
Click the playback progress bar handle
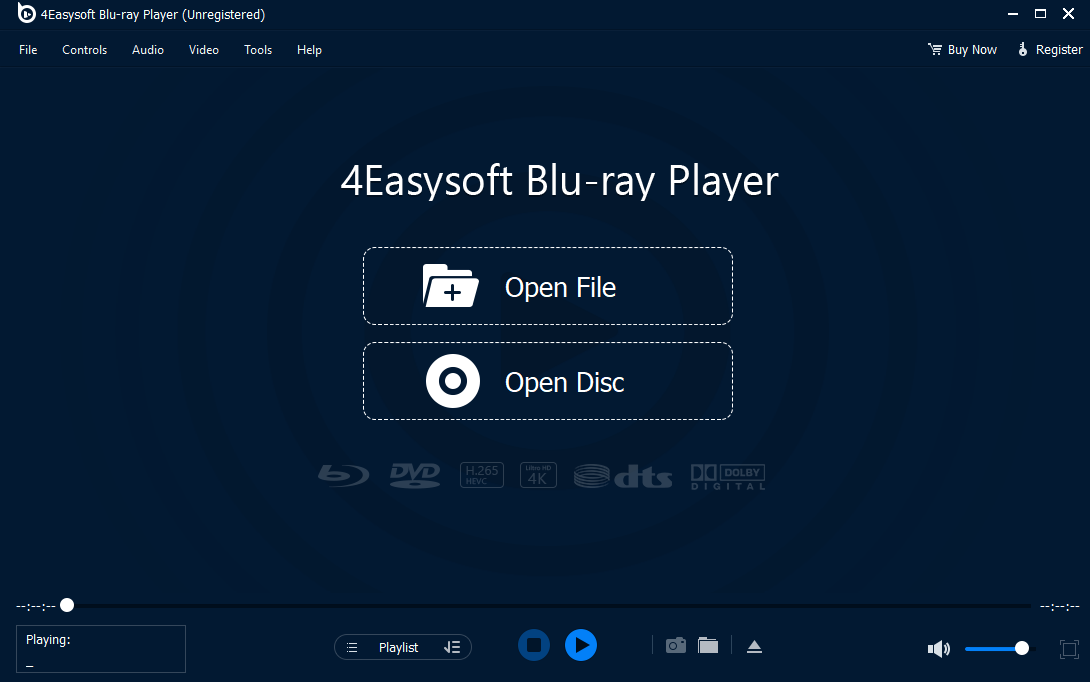pos(67,606)
